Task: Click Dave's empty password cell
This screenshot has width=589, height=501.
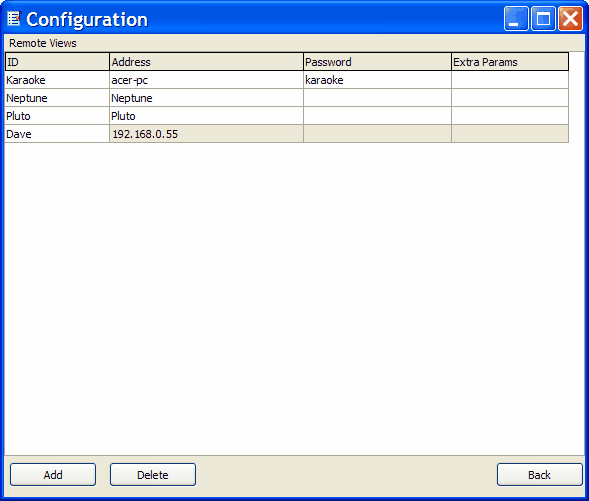Action: click(x=377, y=134)
